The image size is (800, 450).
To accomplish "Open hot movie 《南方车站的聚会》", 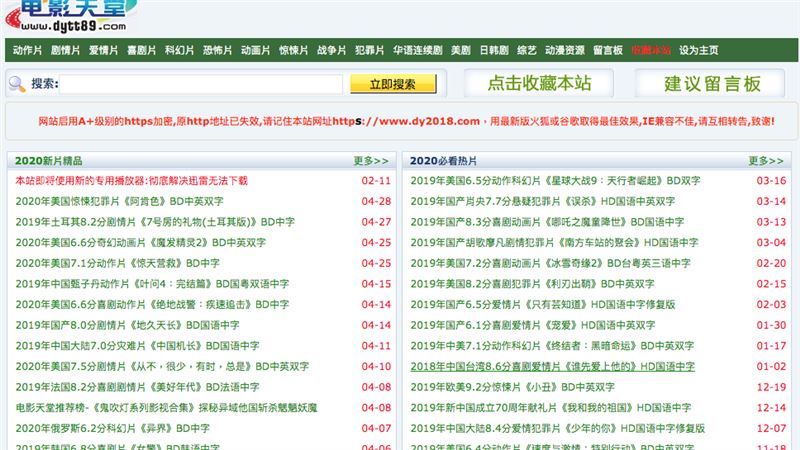I will (554, 243).
